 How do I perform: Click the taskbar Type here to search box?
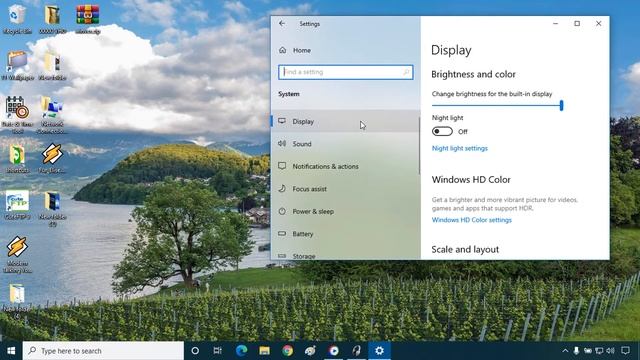[103, 351]
